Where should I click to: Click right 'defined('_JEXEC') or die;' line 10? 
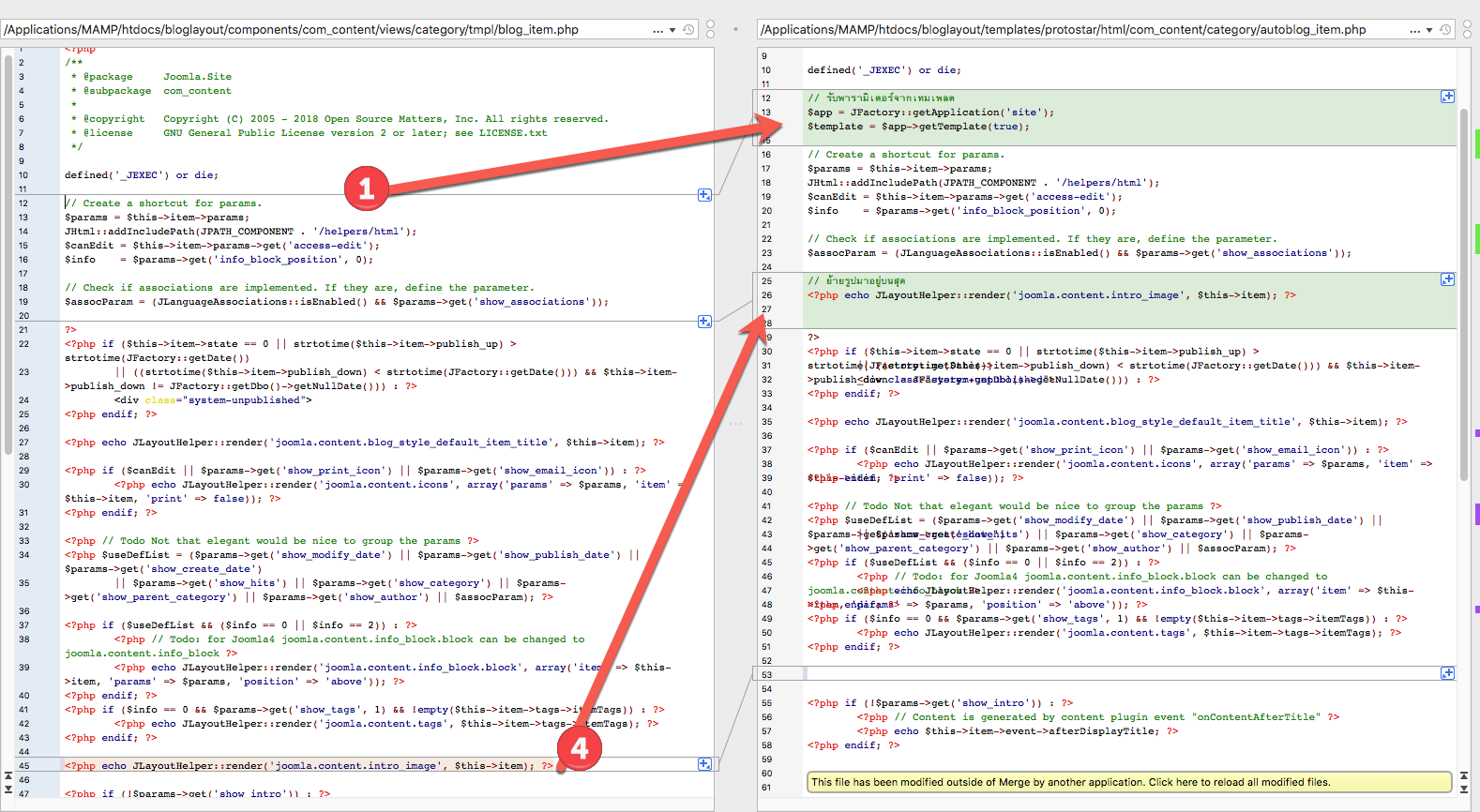[x=883, y=70]
